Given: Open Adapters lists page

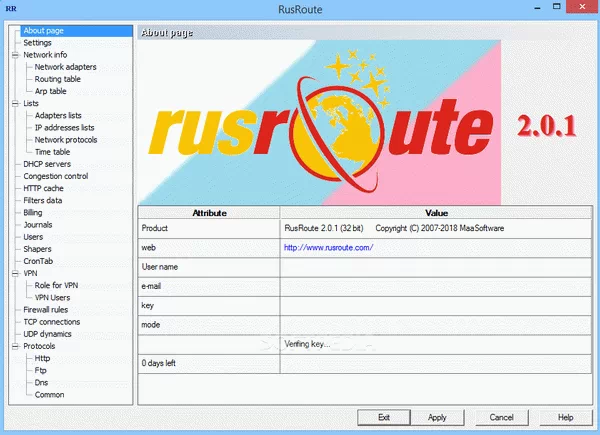Looking at the screenshot, I should pos(58,116).
